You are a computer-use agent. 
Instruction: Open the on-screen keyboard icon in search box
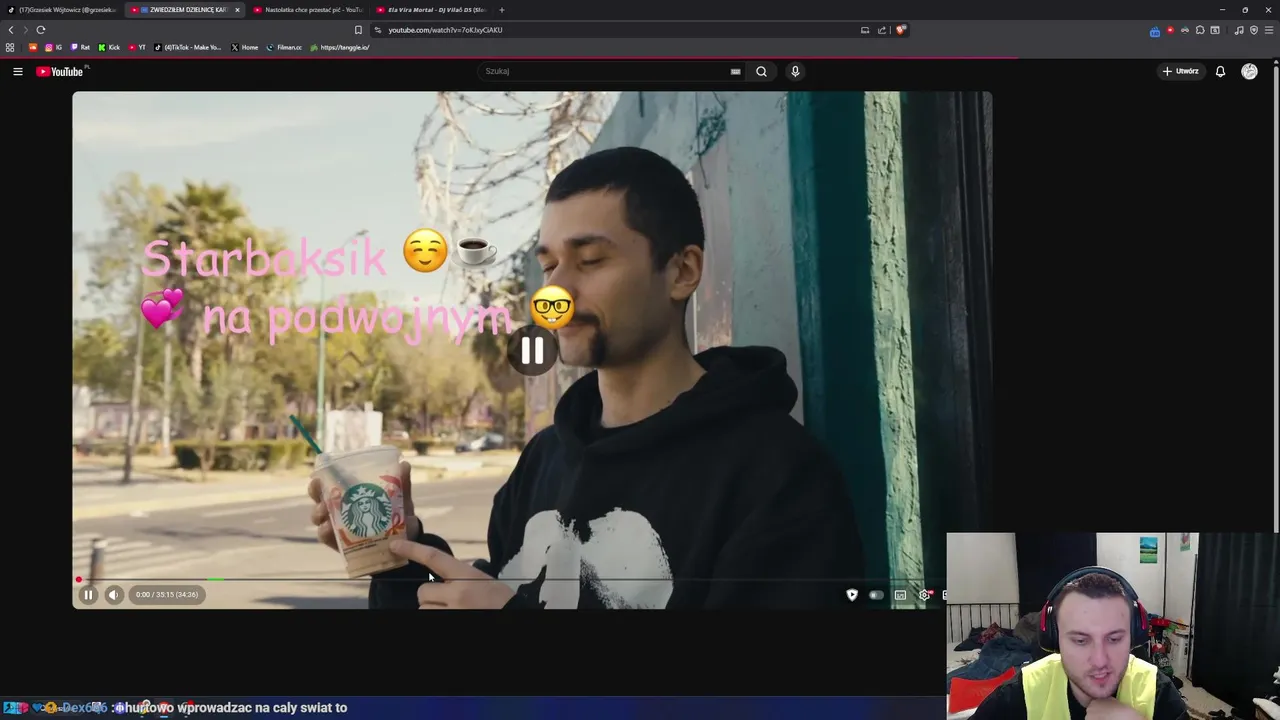tap(736, 71)
